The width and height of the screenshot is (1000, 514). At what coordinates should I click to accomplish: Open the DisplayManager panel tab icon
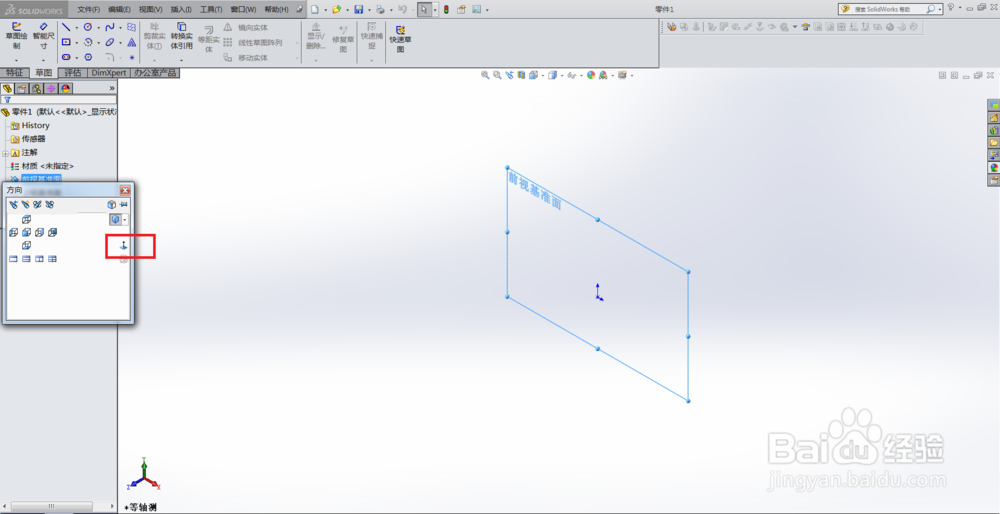point(65,89)
